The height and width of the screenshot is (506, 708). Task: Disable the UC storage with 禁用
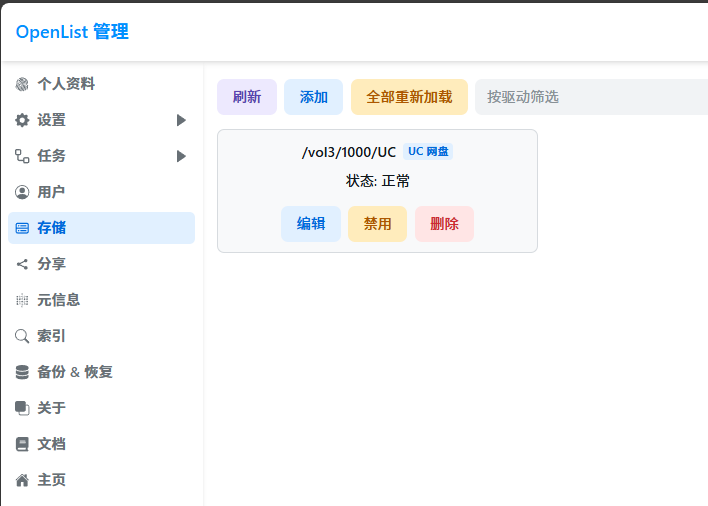[x=377, y=224]
